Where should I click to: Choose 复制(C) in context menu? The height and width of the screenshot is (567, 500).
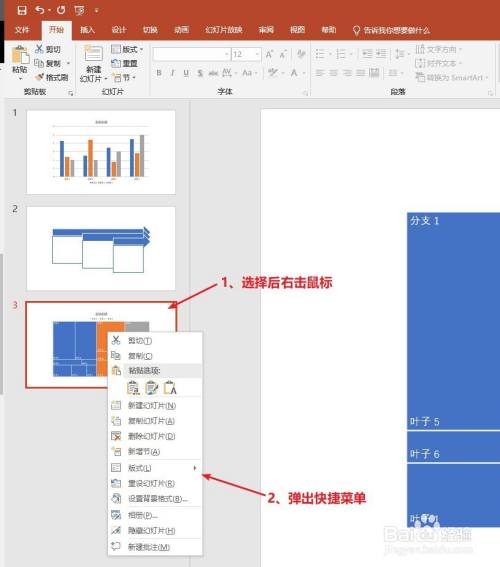(155, 356)
